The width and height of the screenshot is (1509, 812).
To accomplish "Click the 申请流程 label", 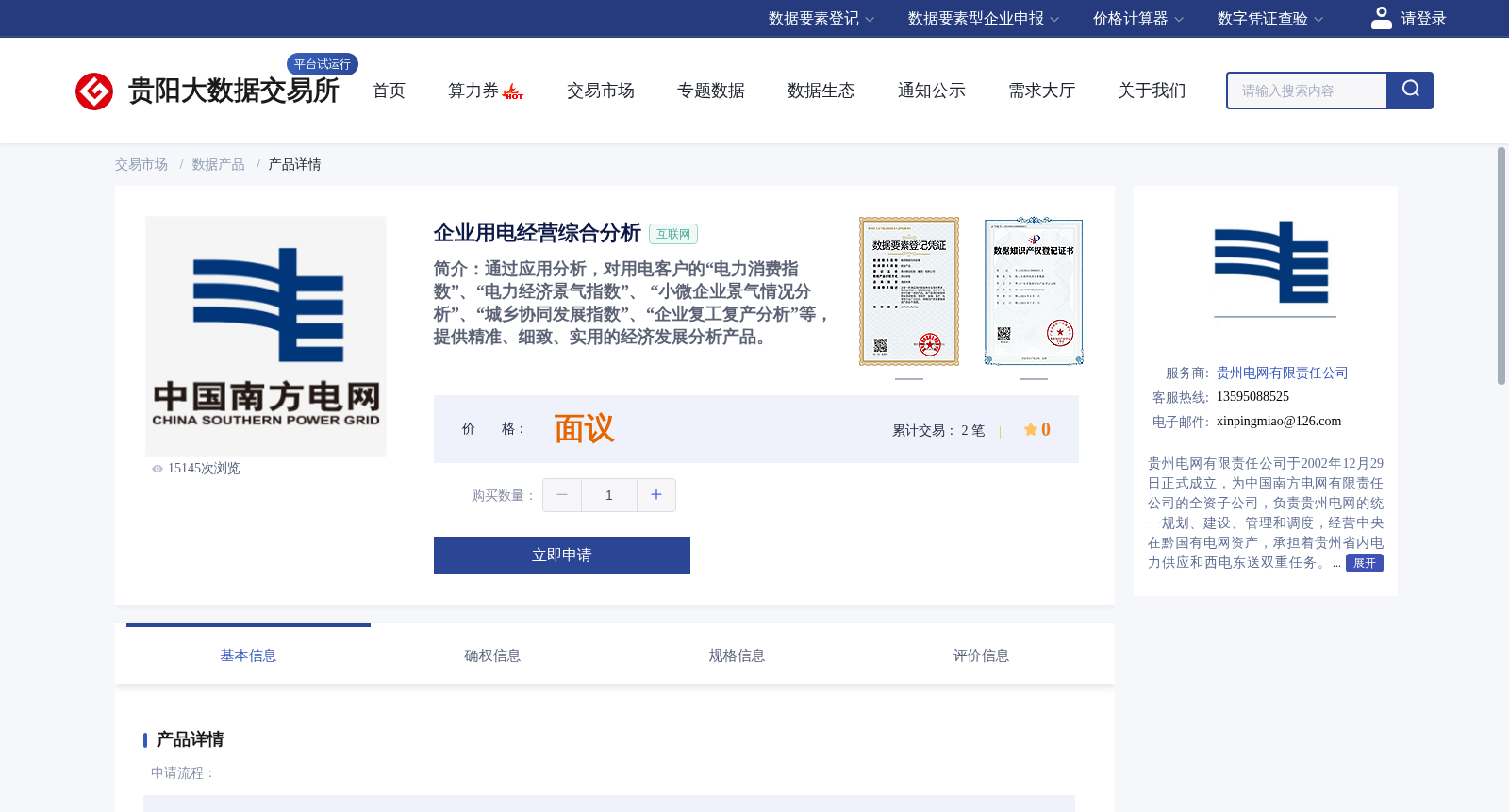I will (x=183, y=773).
